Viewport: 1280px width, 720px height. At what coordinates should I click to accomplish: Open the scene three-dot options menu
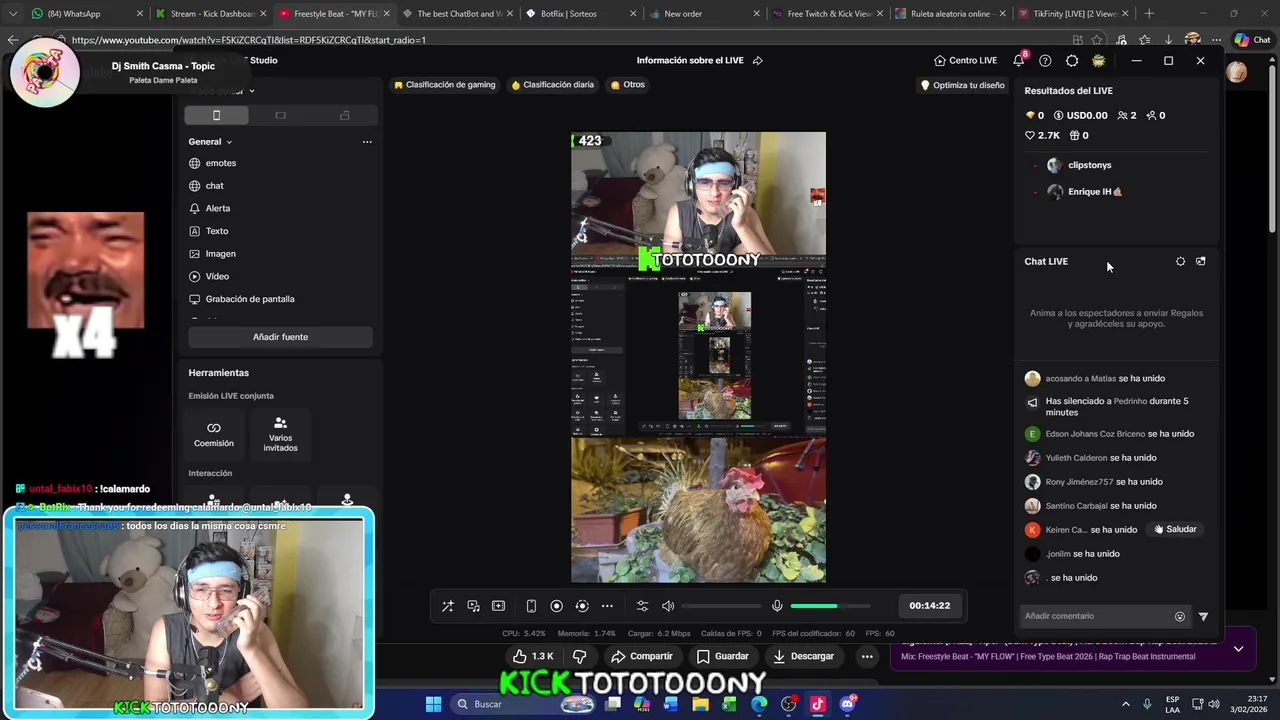click(x=367, y=142)
